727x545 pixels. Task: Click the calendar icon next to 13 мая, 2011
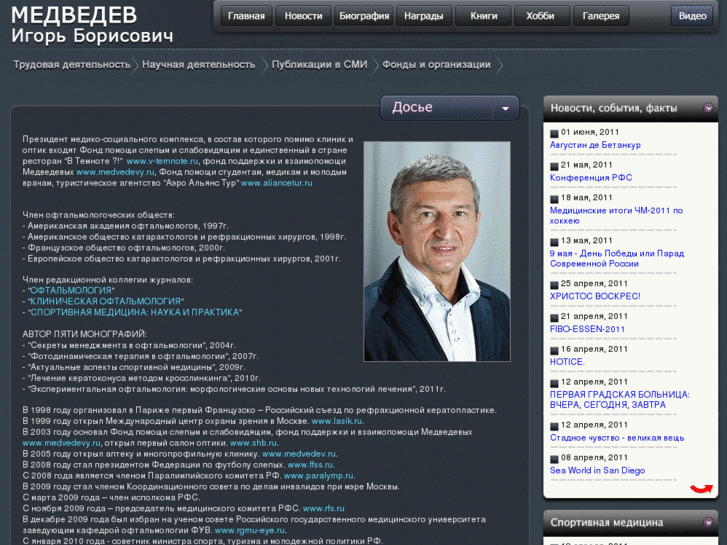tap(554, 242)
